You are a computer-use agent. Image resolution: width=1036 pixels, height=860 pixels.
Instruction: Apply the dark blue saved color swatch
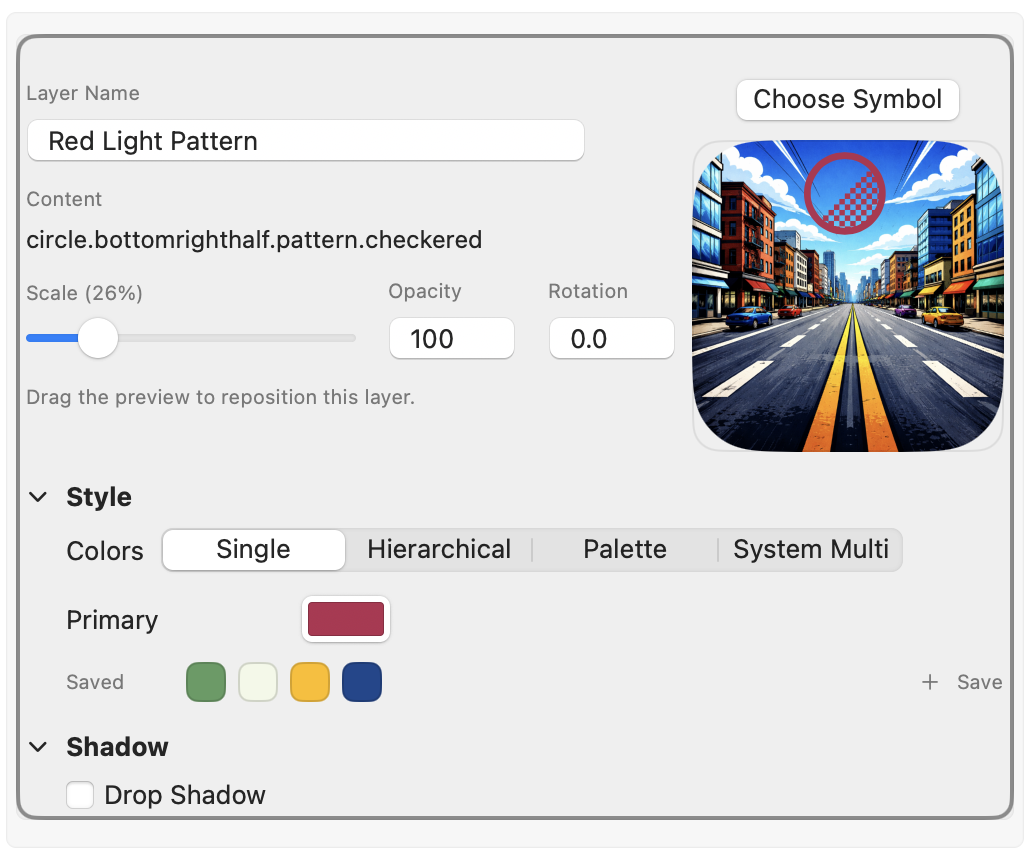pos(362,682)
